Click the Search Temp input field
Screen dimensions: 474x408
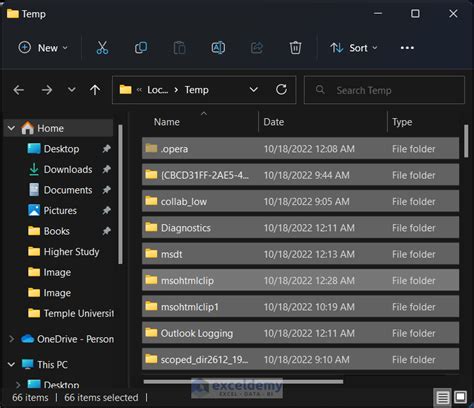coord(384,90)
